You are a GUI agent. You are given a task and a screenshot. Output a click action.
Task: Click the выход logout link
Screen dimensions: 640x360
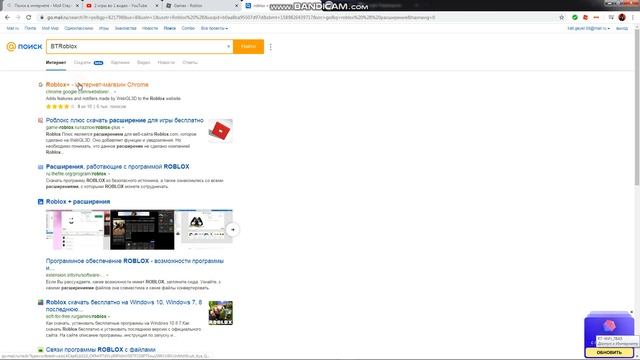pyautogui.click(x=622, y=28)
